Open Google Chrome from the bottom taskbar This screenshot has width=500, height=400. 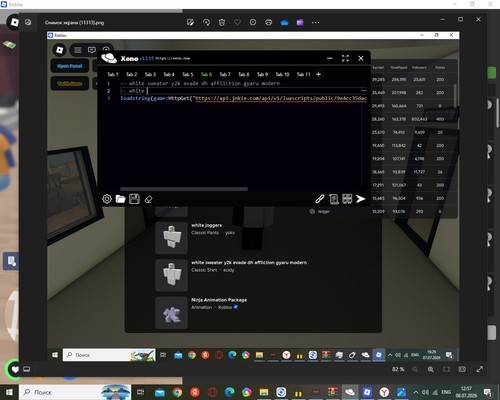pos(177,392)
